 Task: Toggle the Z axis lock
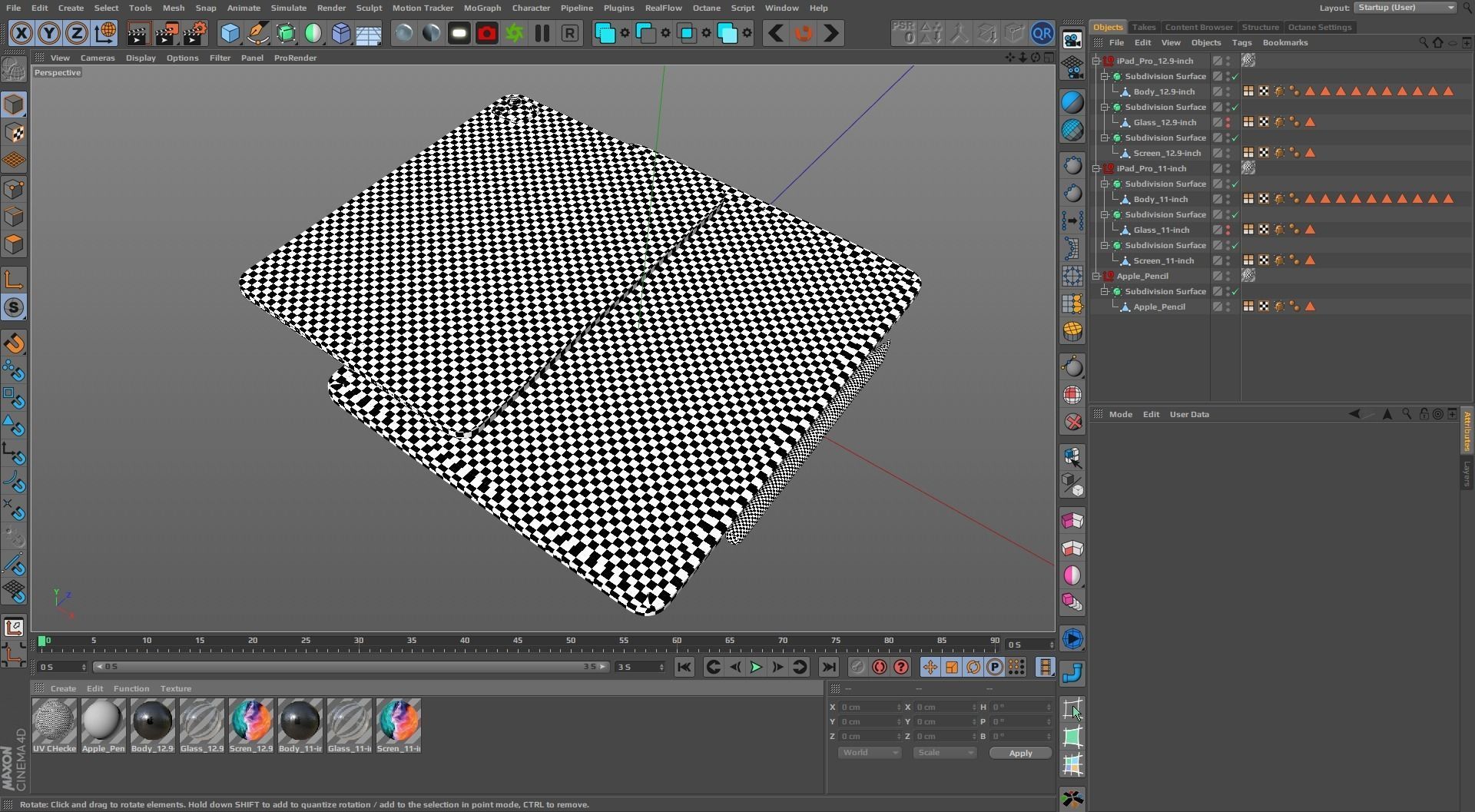(x=77, y=33)
